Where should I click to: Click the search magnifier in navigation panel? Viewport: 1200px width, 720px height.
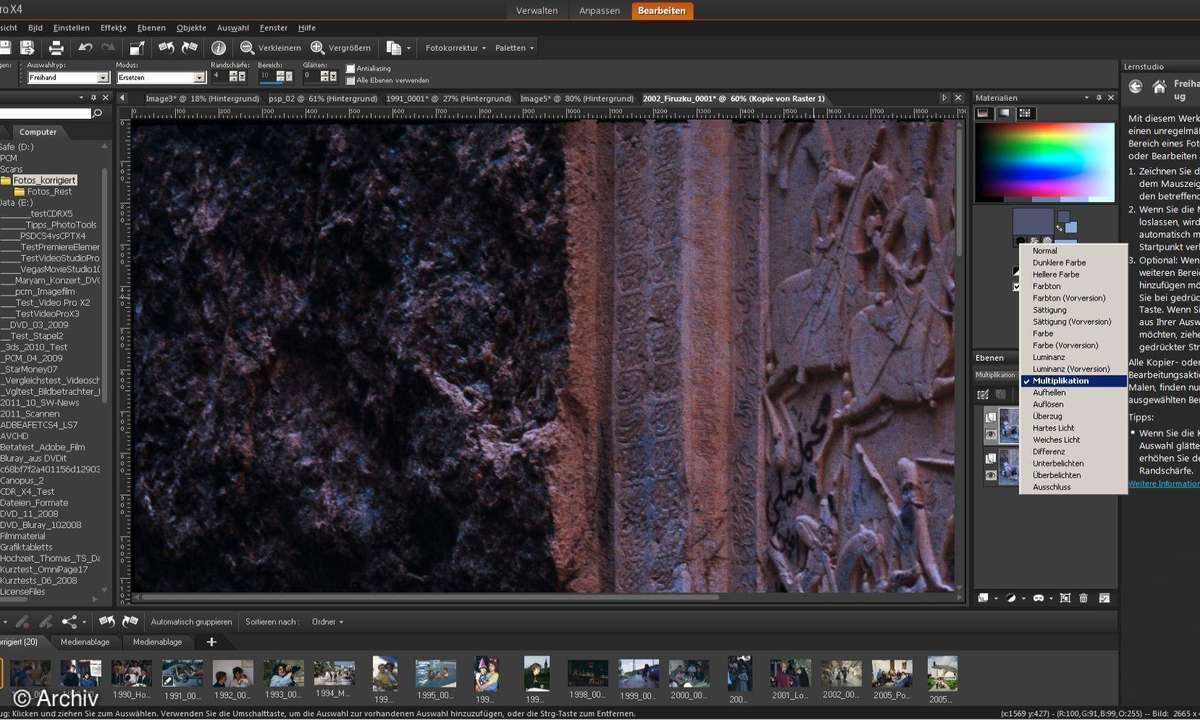click(97, 114)
